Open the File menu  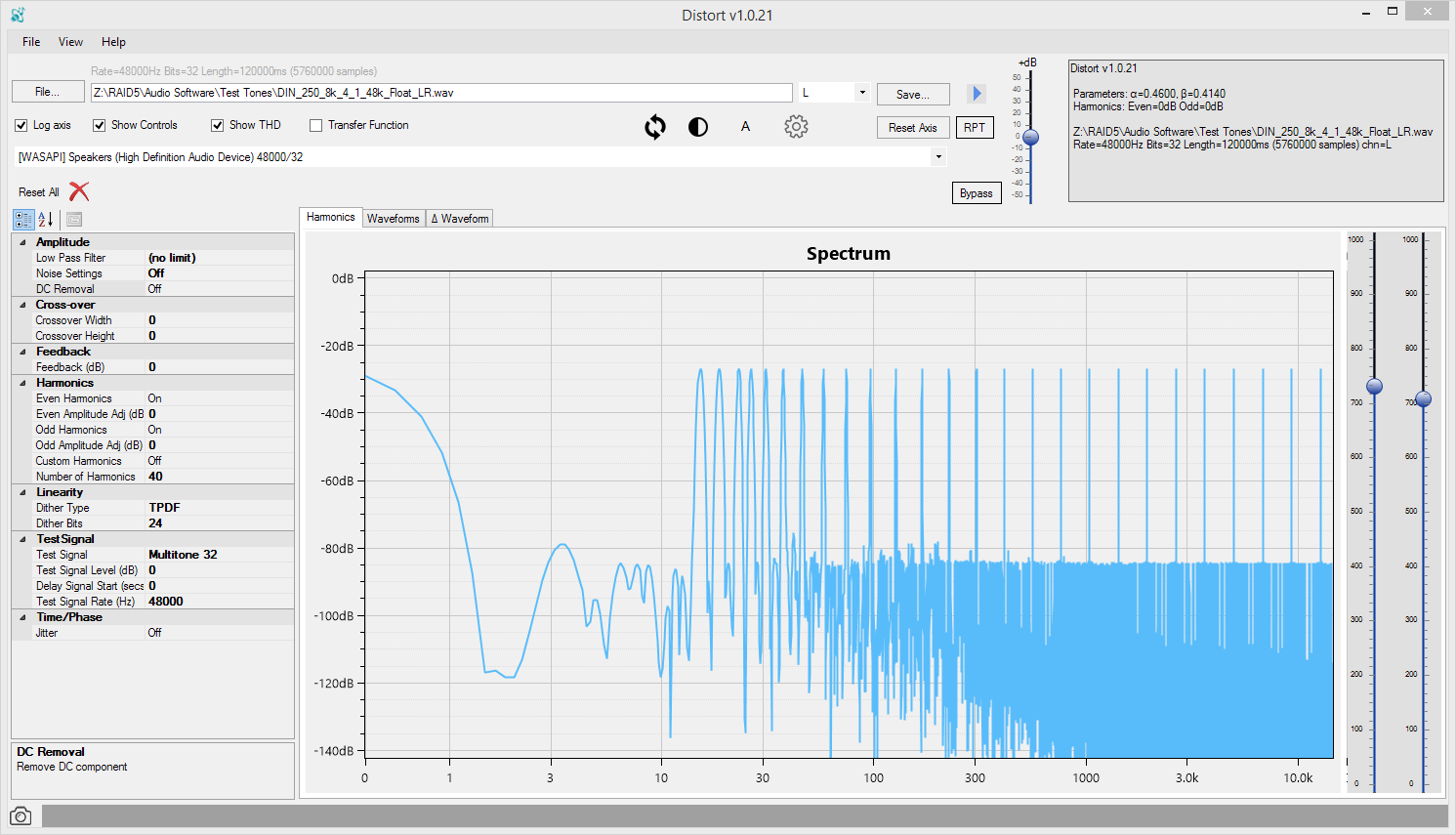click(x=31, y=42)
